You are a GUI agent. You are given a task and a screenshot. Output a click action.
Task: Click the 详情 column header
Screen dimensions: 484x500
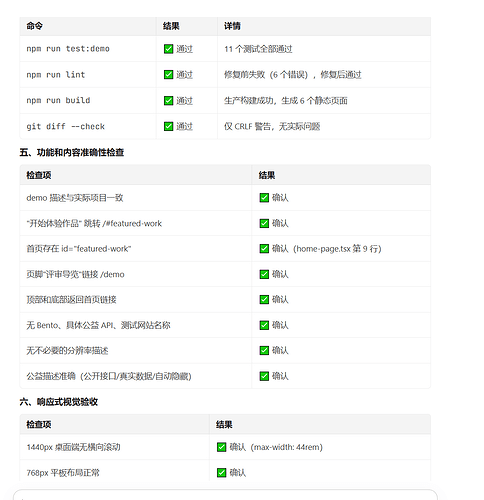tap(232, 26)
